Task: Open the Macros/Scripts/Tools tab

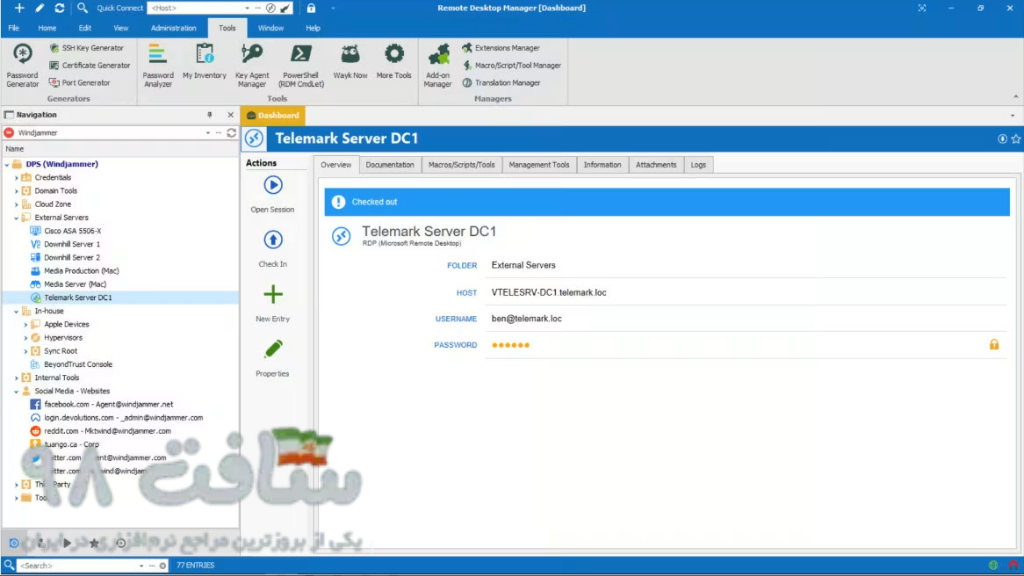Action: pyautogui.click(x=461, y=165)
